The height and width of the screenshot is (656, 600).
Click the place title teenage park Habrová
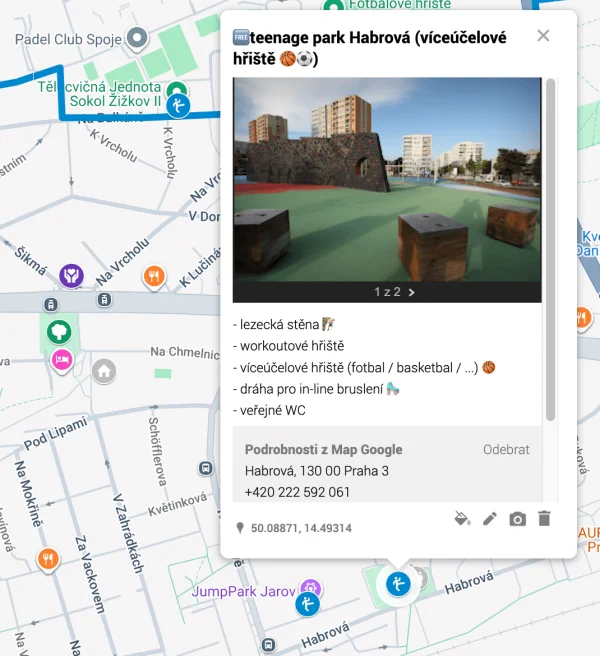(369, 48)
